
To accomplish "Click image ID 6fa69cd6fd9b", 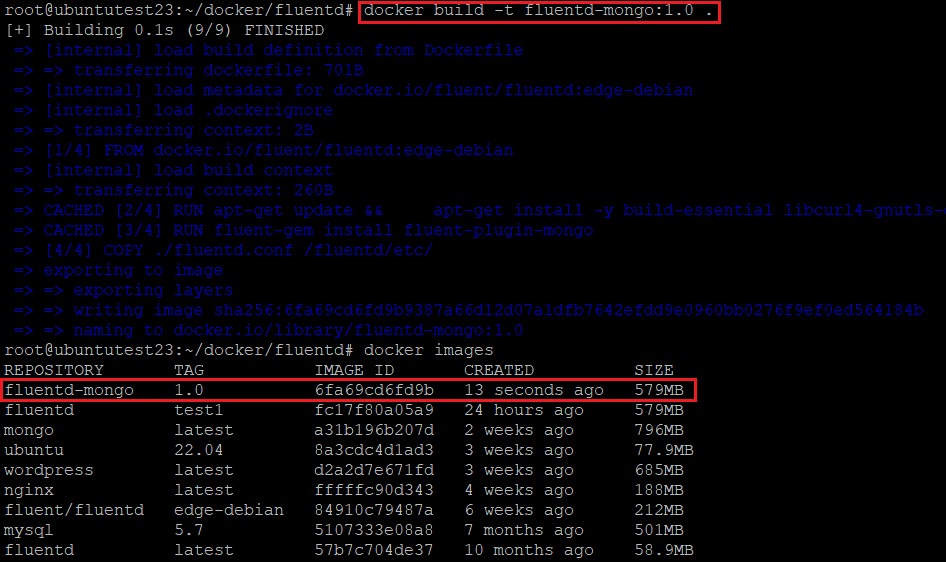I will click(x=374, y=390).
